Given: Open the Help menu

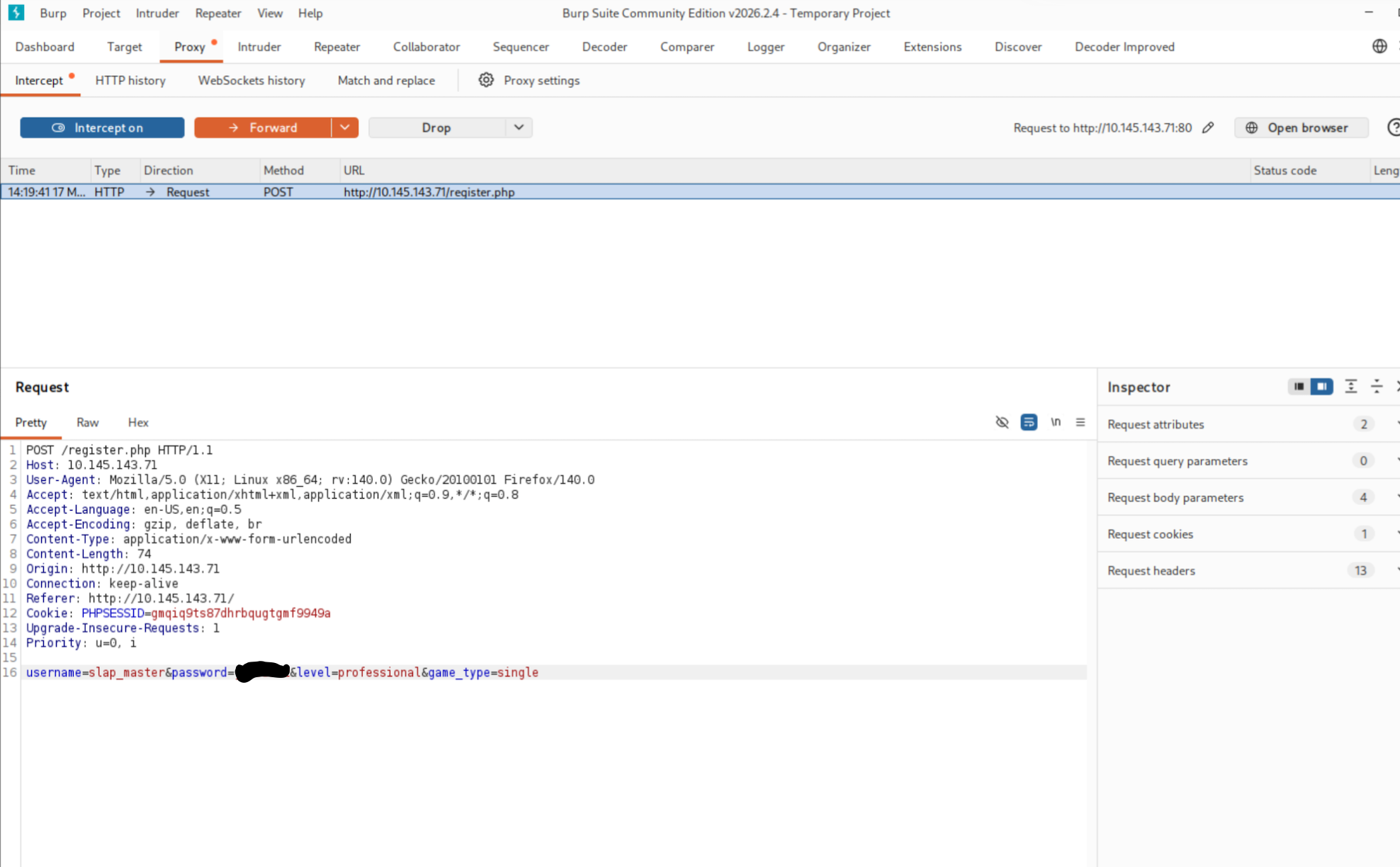Looking at the screenshot, I should coord(310,13).
